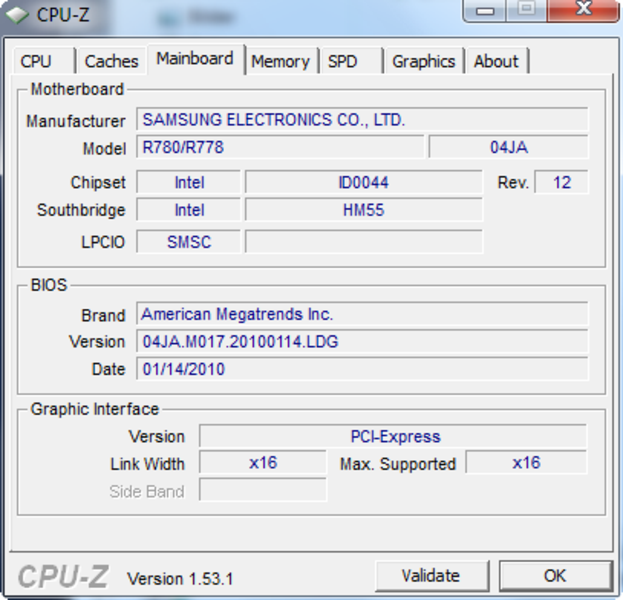Click the LPCIO SMSC field
The image size is (623, 600).
click(x=189, y=241)
